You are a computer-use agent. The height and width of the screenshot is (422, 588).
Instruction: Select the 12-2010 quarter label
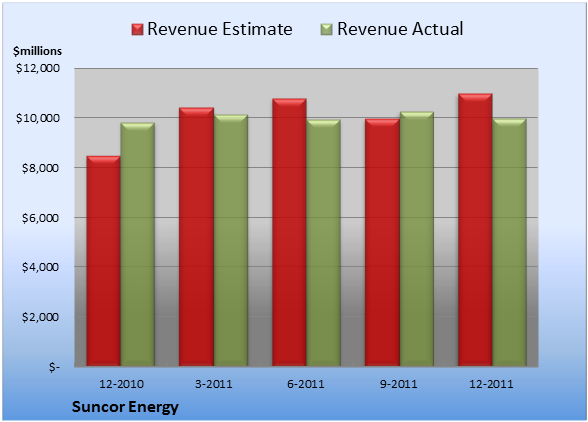[121, 384]
